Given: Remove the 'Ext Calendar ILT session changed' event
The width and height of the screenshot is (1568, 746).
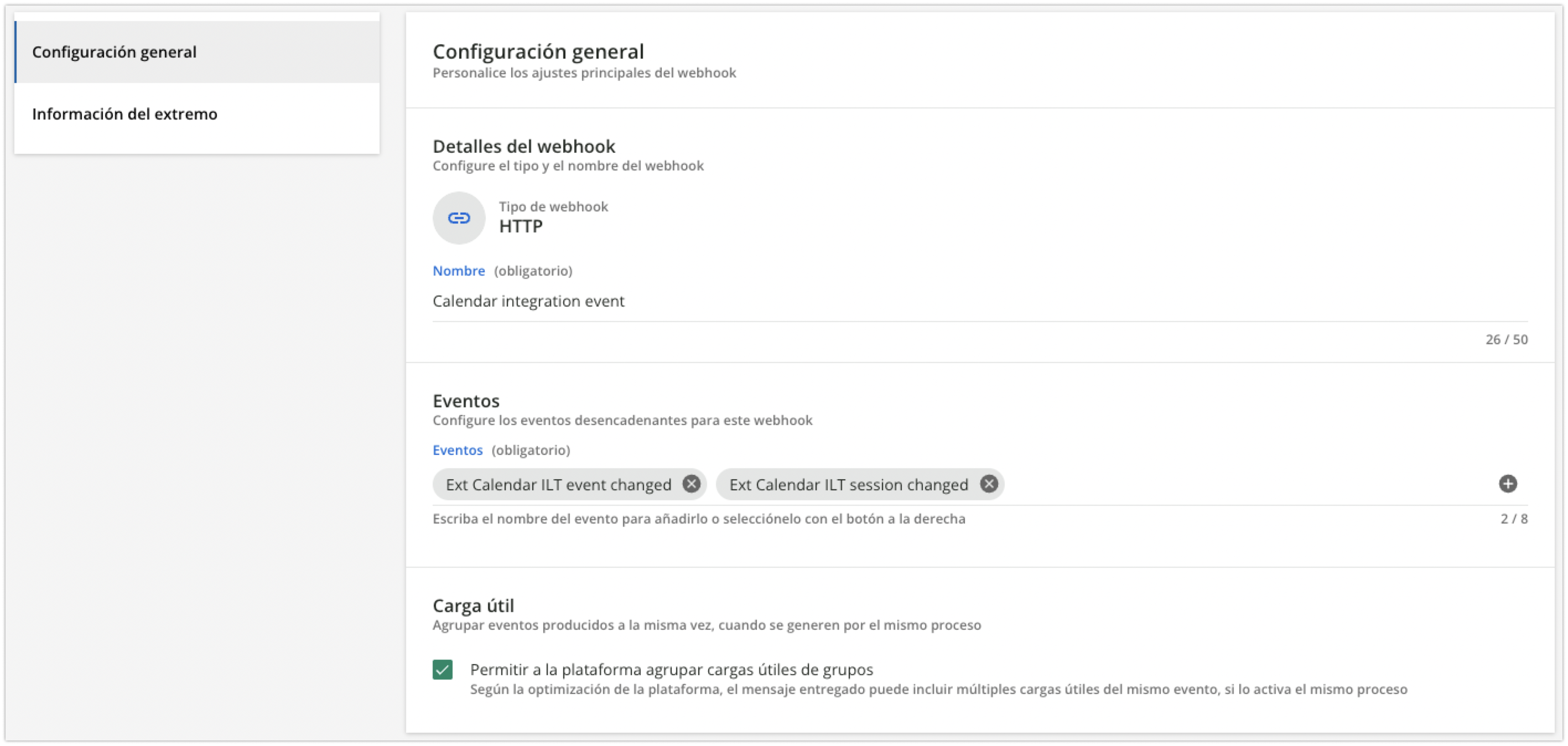Looking at the screenshot, I should (990, 484).
